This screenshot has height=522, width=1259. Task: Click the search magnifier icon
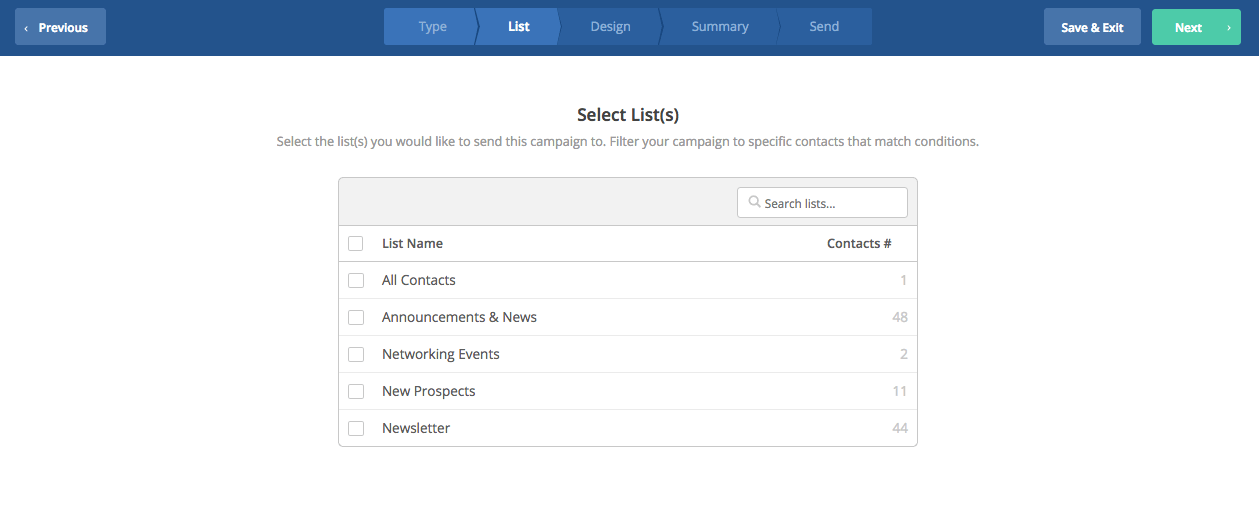click(x=754, y=202)
